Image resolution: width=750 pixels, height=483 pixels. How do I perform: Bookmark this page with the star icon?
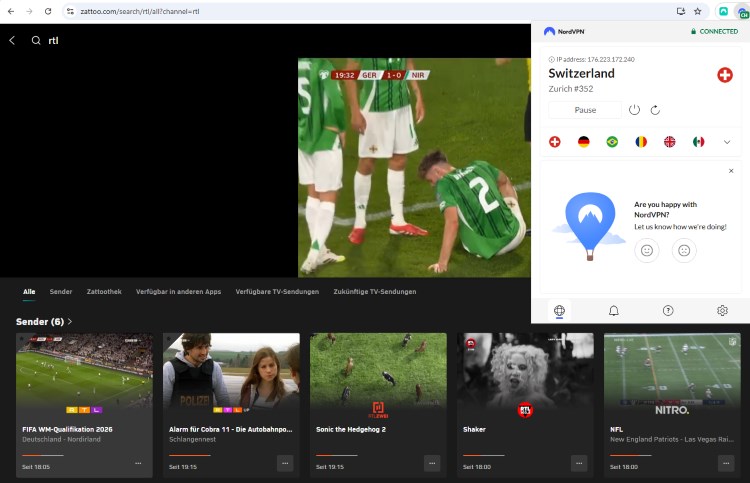click(697, 11)
